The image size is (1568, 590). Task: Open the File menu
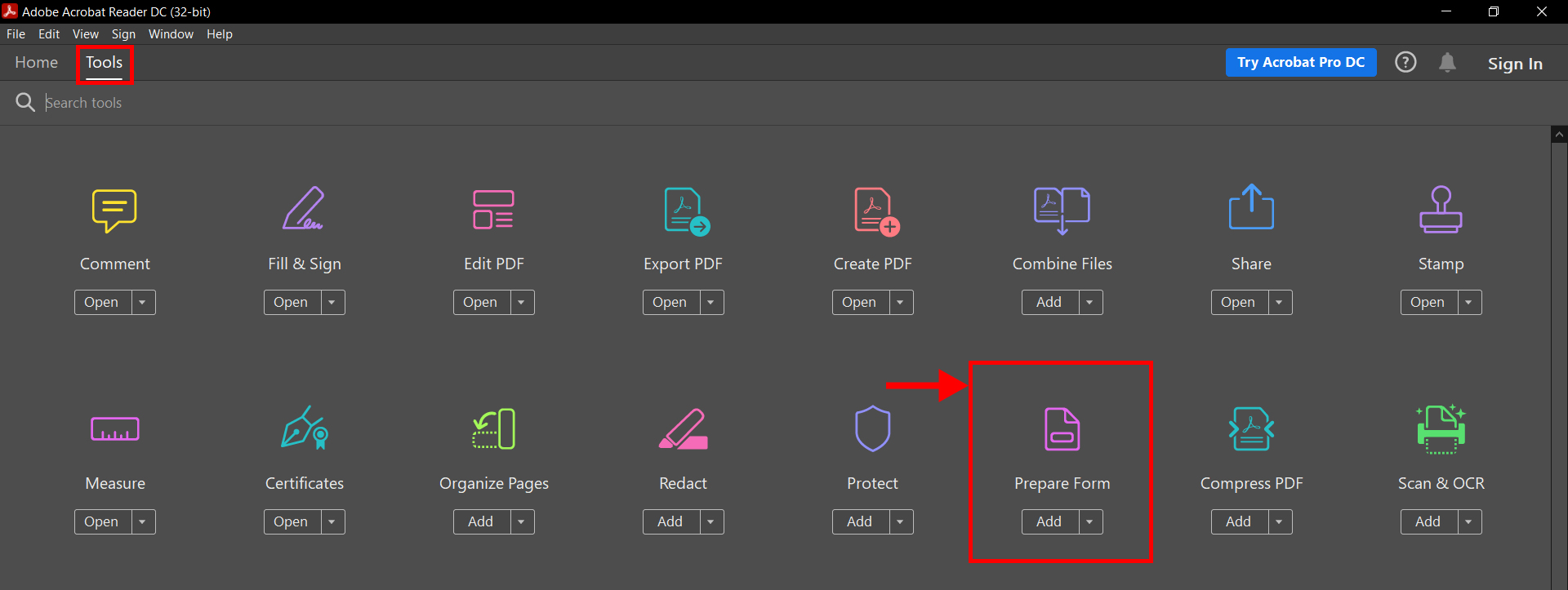(x=16, y=34)
